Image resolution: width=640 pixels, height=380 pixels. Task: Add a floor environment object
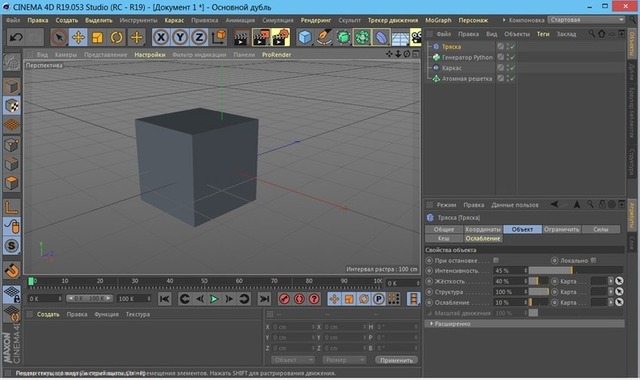tap(400, 38)
